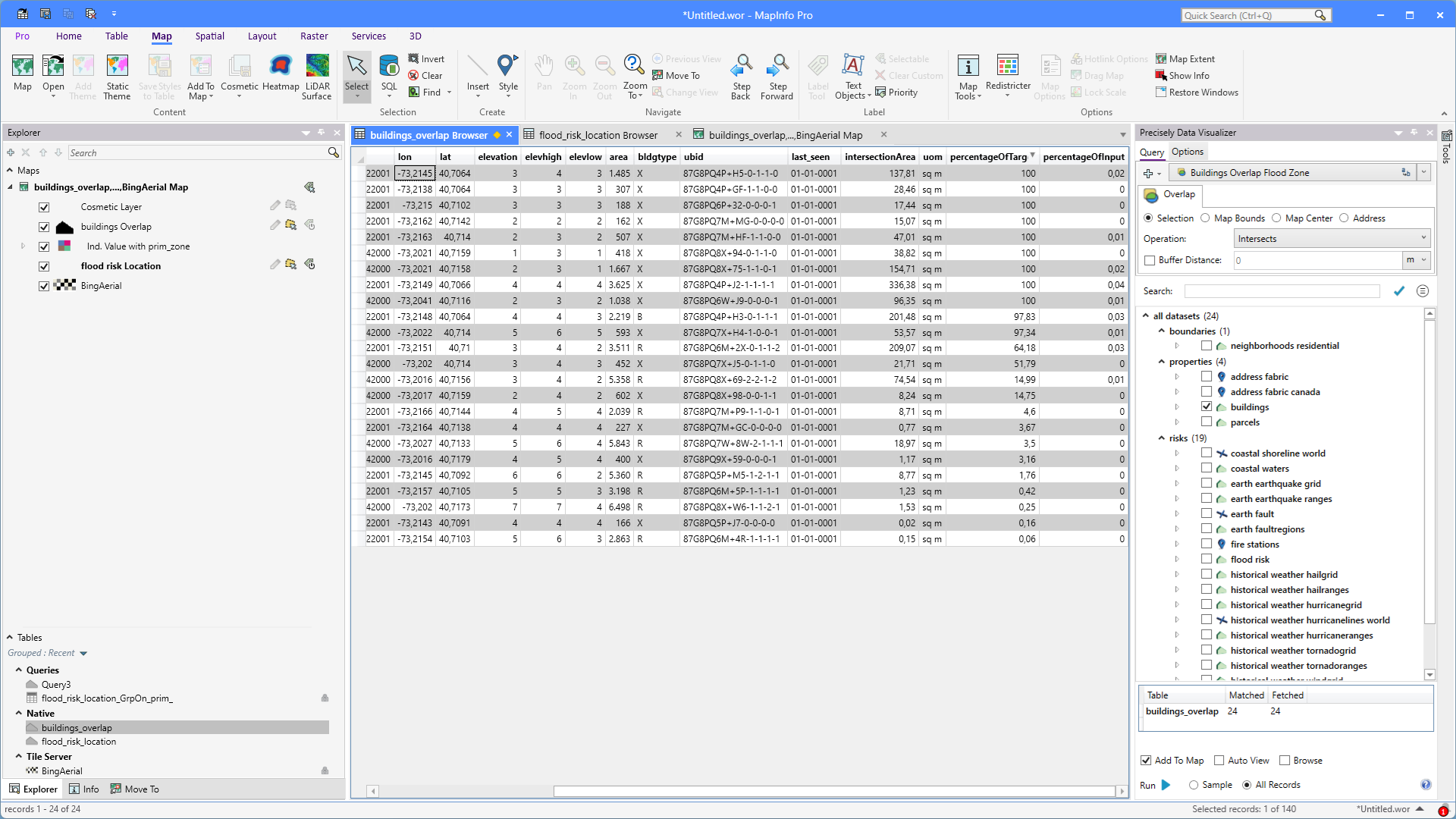Collapse the risks tree group

coord(1162,438)
